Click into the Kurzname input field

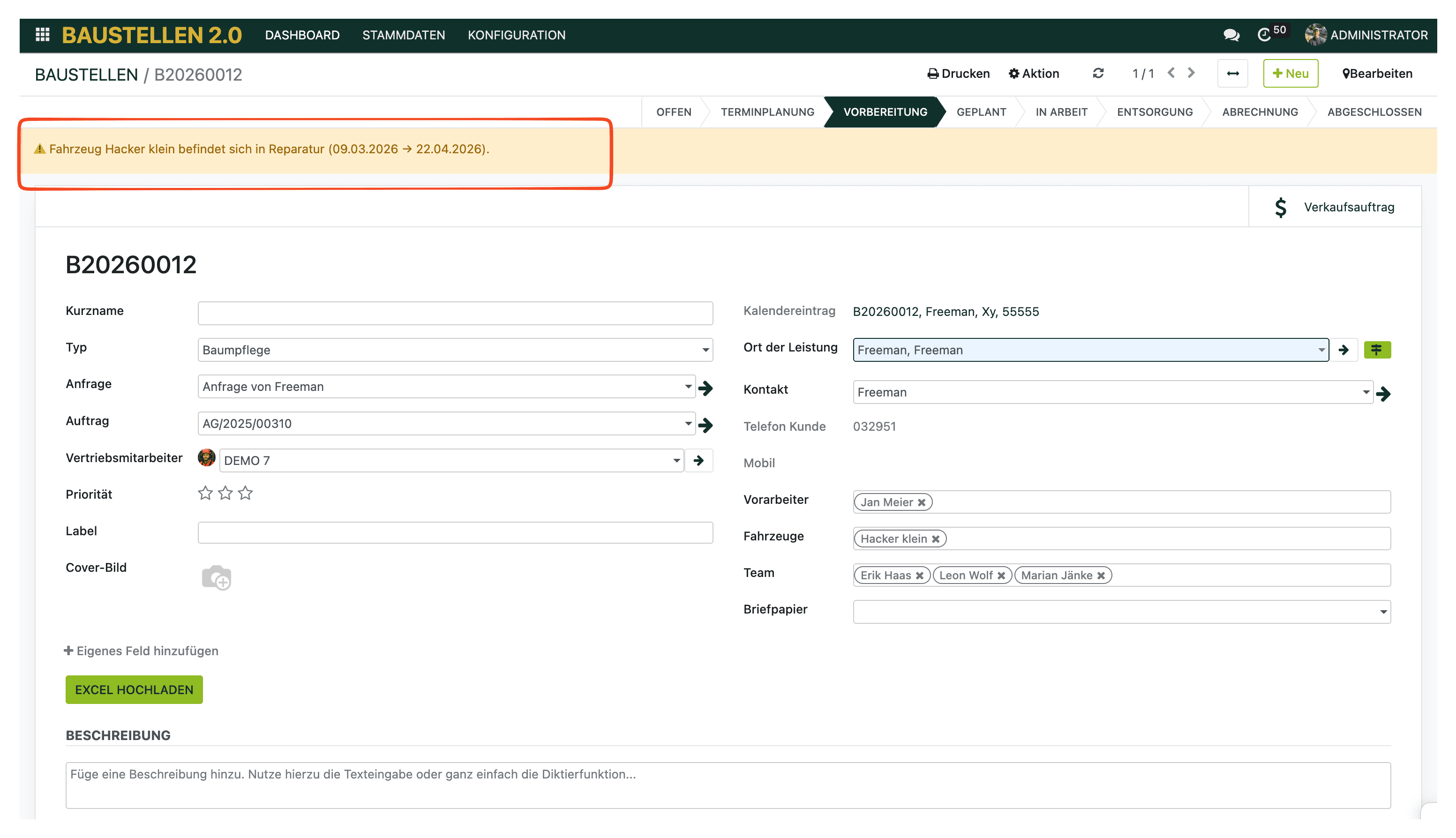click(x=455, y=313)
